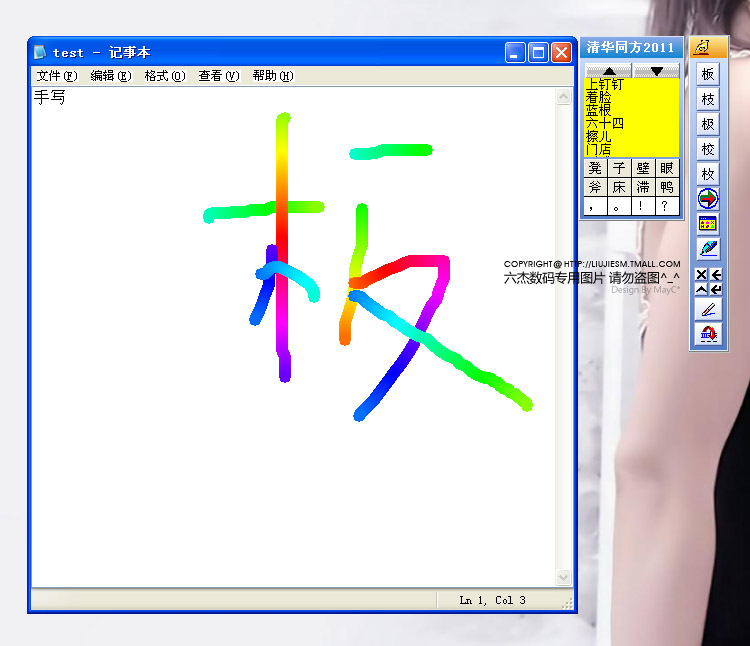Screen dimensions: 750x646
Task: Choose phrase 擦儿 in yellow list
Action: pos(598,136)
